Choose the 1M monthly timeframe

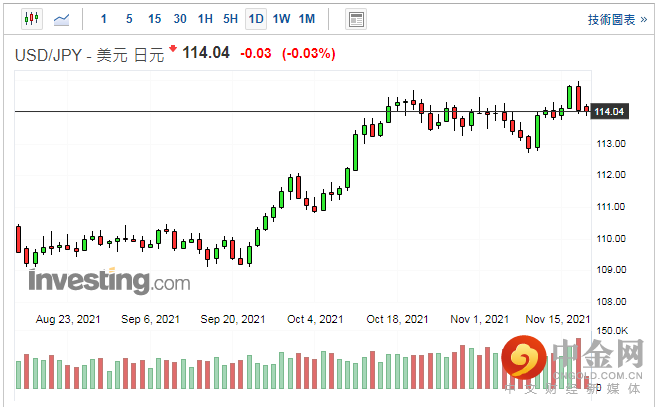pos(307,19)
